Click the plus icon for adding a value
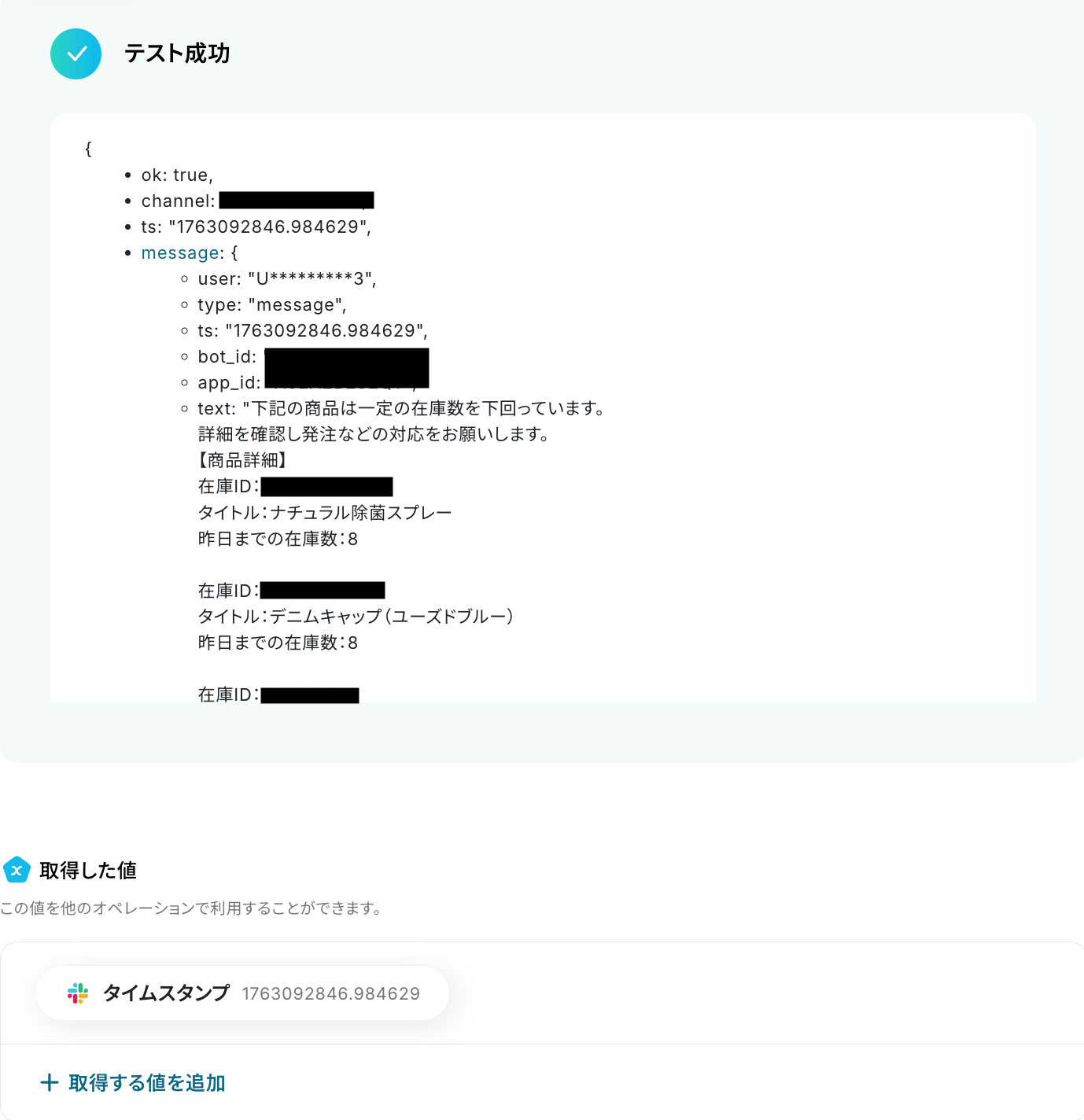The width and height of the screenshot is (1084, 1120). pyautogui.click(x=50, y=1083)
